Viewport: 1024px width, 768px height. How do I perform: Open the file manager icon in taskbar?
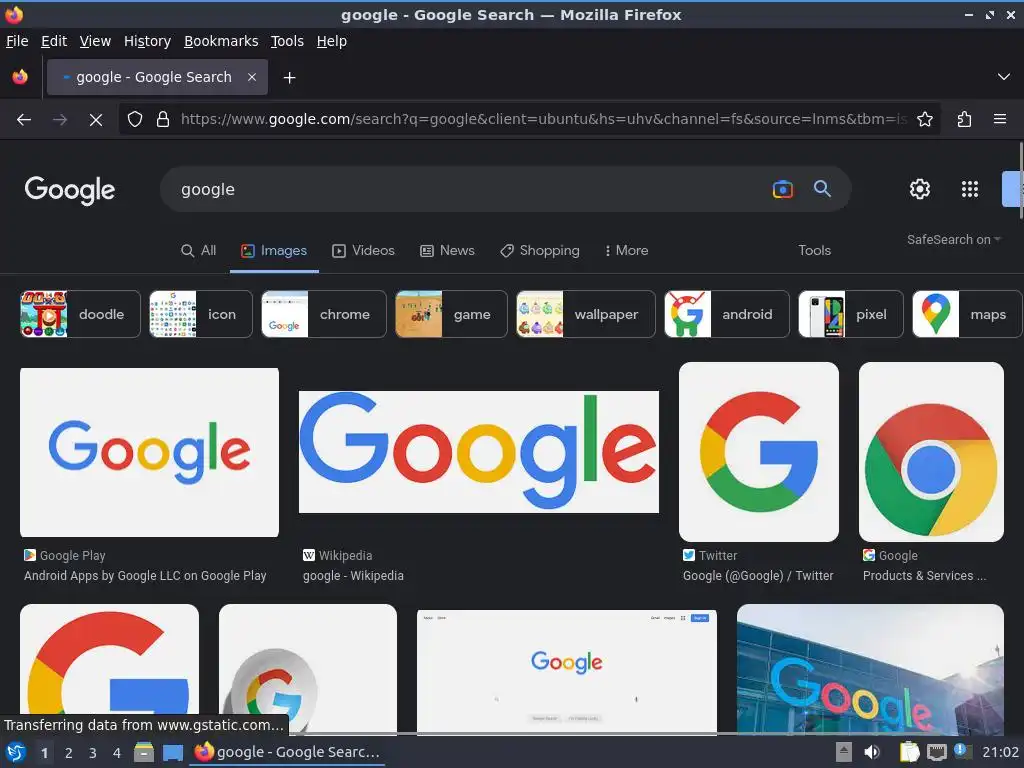pos(144,752)
